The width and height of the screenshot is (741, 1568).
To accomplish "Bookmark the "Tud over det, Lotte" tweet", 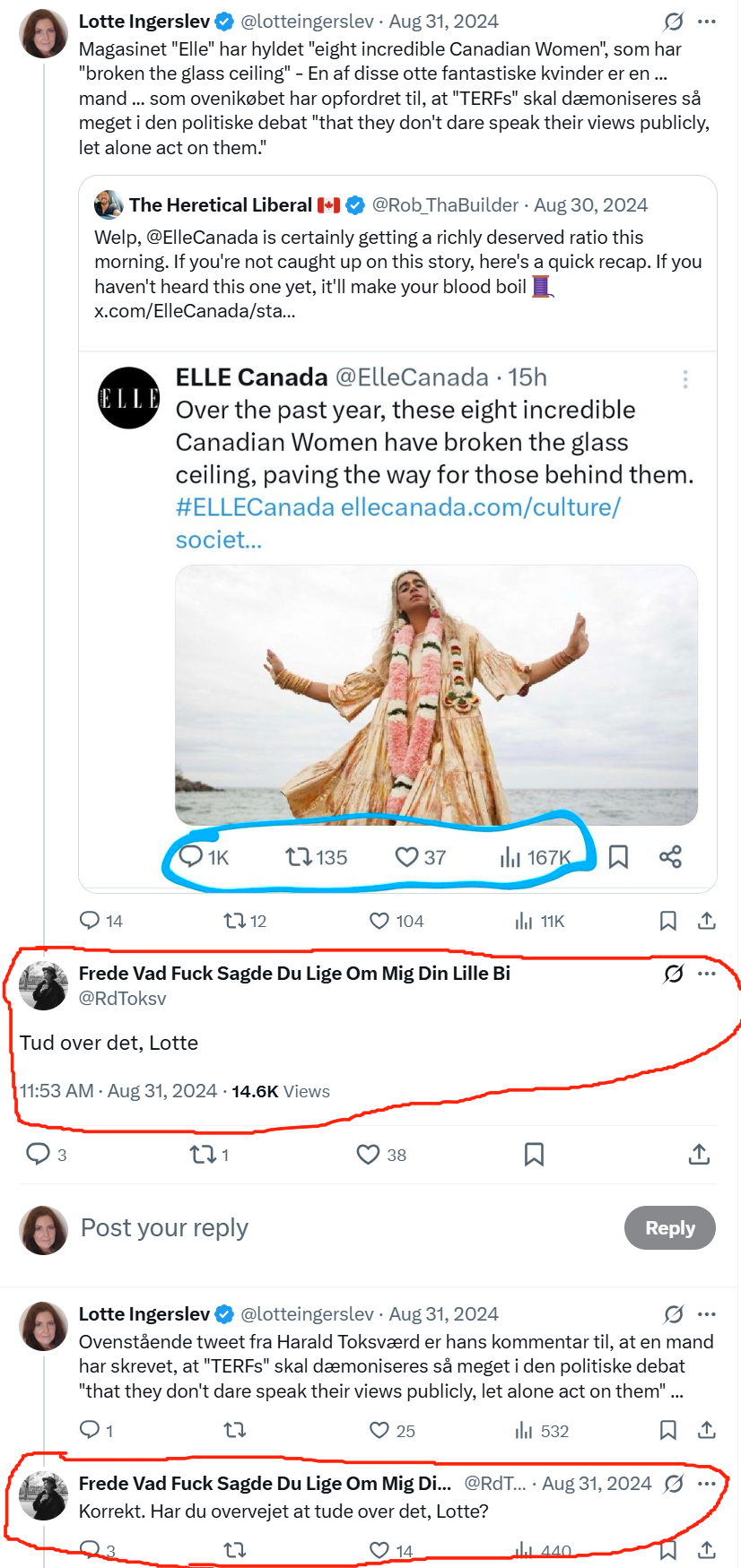I will [x=534, y=1155].
